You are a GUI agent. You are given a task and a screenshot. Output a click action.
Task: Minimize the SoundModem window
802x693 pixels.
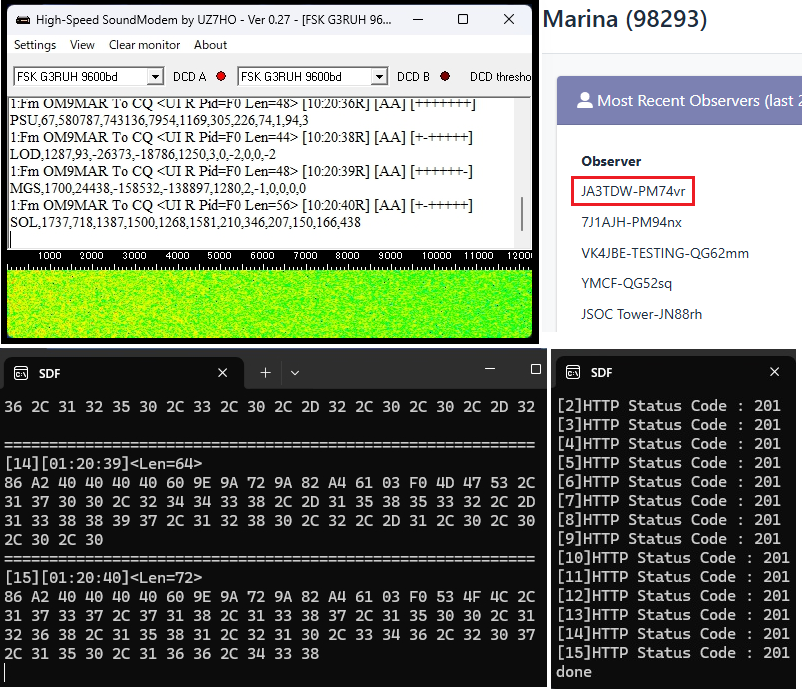tap(418, 19)
